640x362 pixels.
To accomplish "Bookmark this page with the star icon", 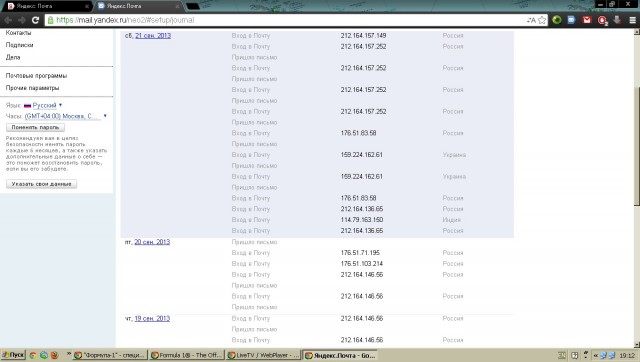I will click(x=542, y=20).
